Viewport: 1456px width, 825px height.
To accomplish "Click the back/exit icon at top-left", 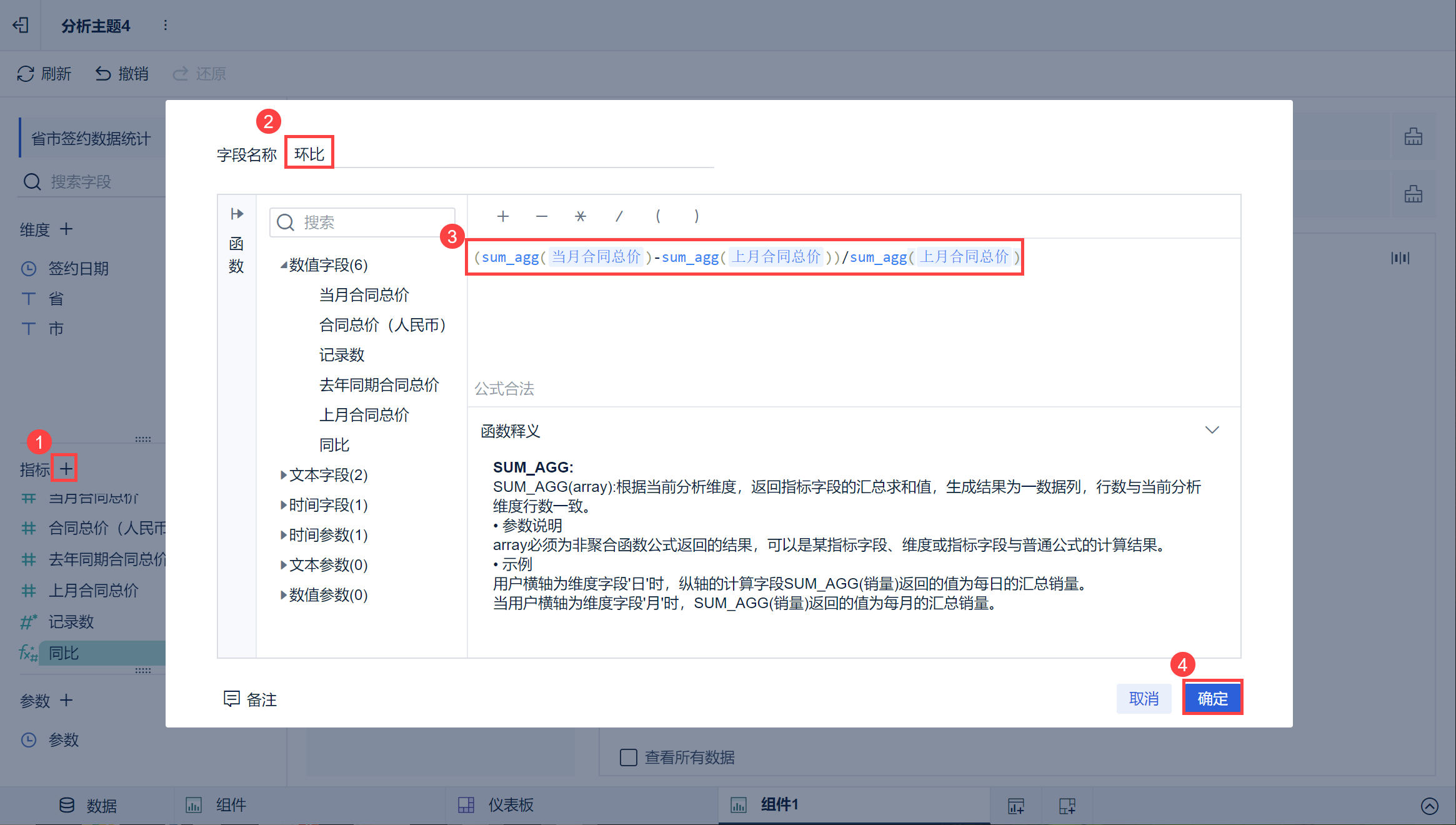I will pos(21,25).
